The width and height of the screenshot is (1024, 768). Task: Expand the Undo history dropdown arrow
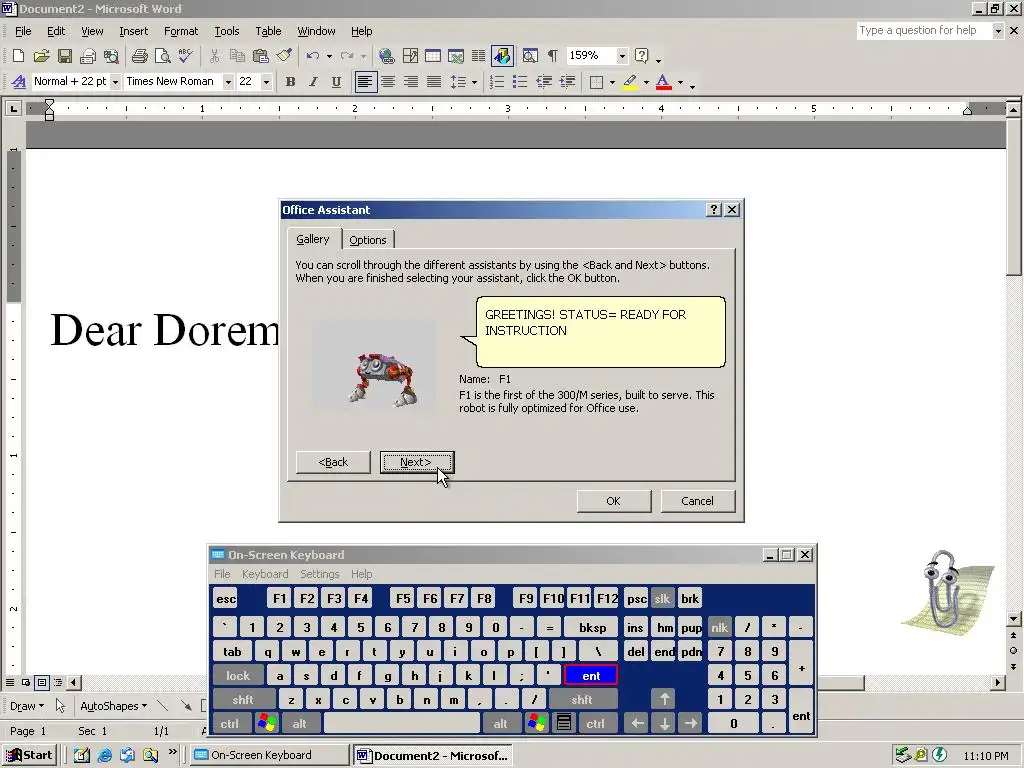(329, 56)
